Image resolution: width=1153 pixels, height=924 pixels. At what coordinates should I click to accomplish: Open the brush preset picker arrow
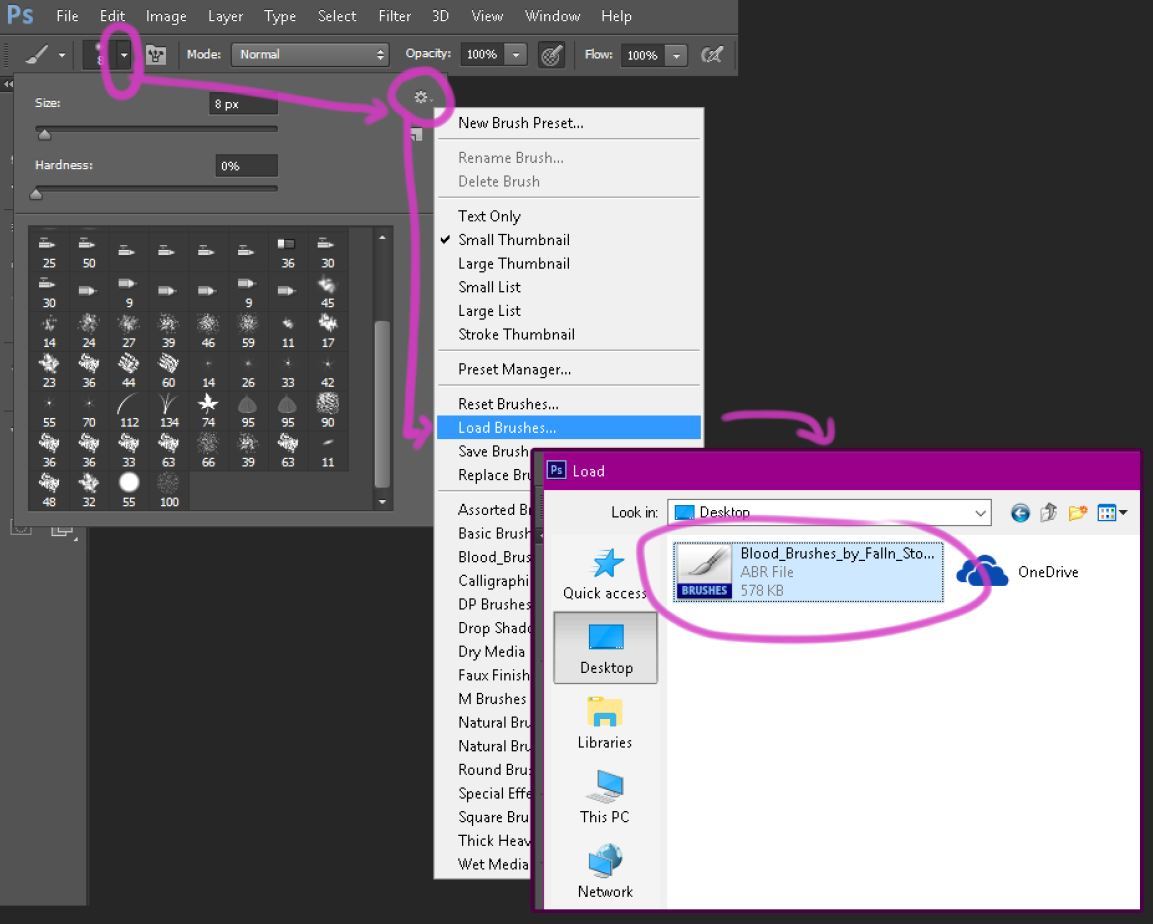click(x=124, y=54)
